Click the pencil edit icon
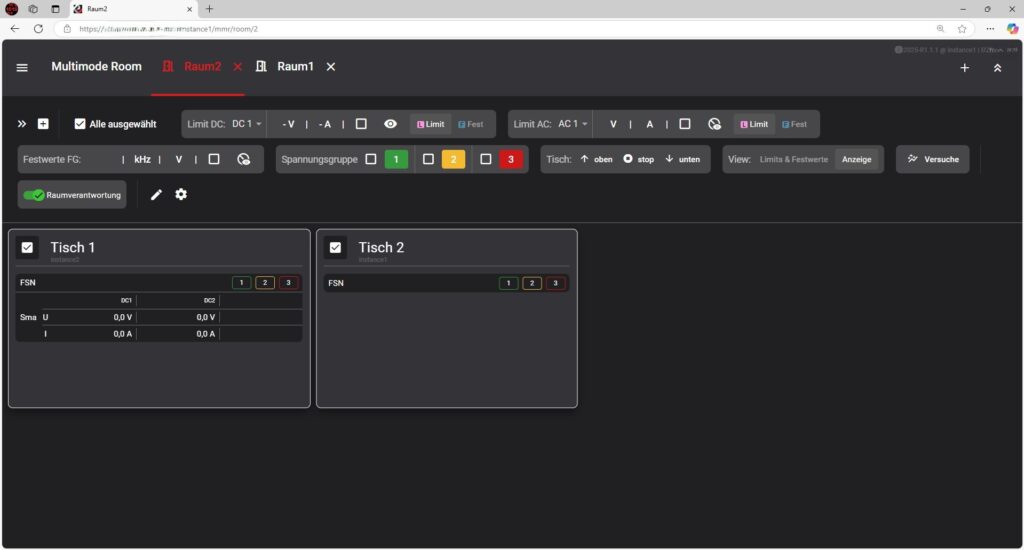Image resolution: width=1024 pixels, height=550 pixels. (156, 194)
